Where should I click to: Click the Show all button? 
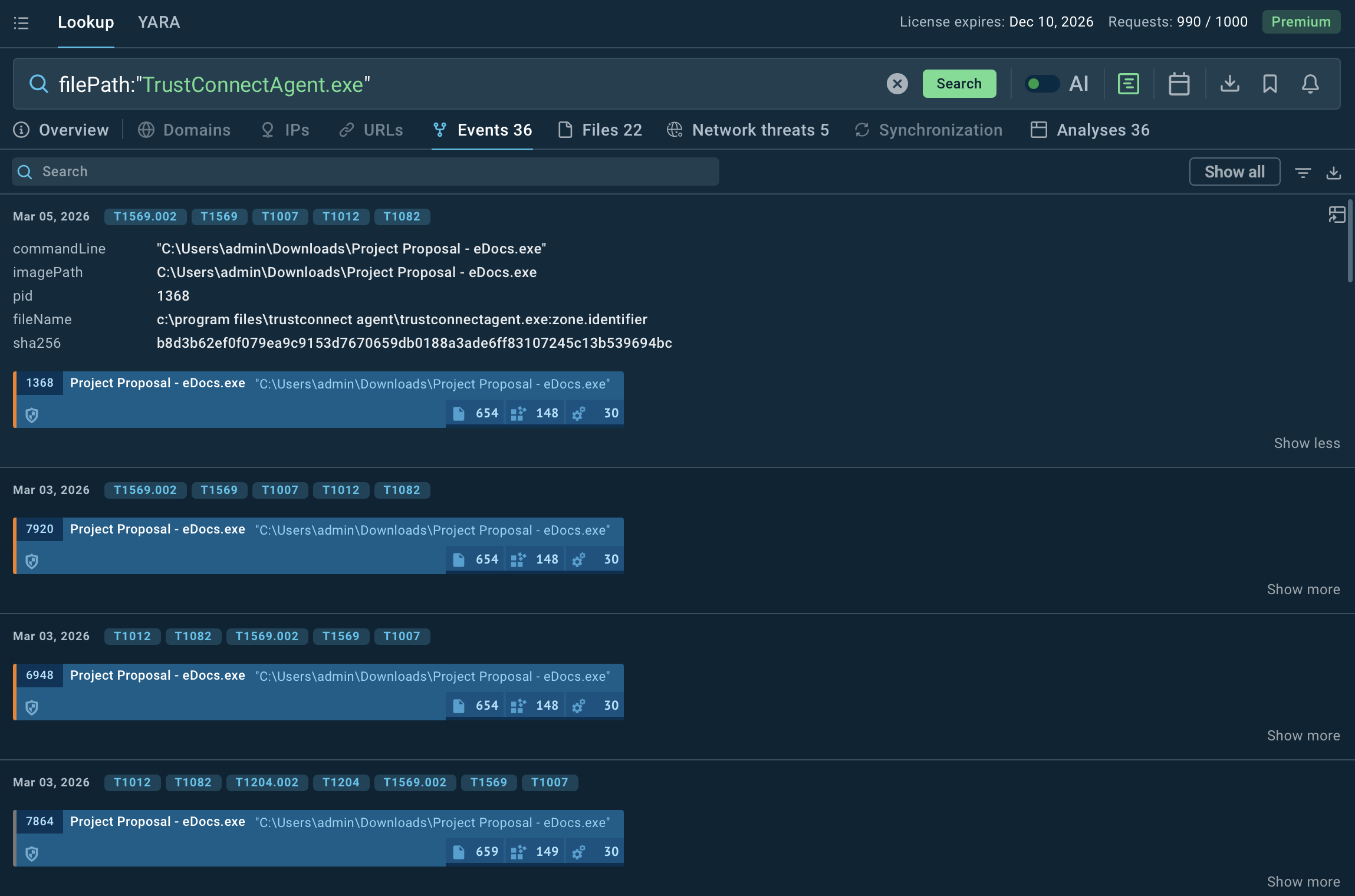[x=1235, y=172]
